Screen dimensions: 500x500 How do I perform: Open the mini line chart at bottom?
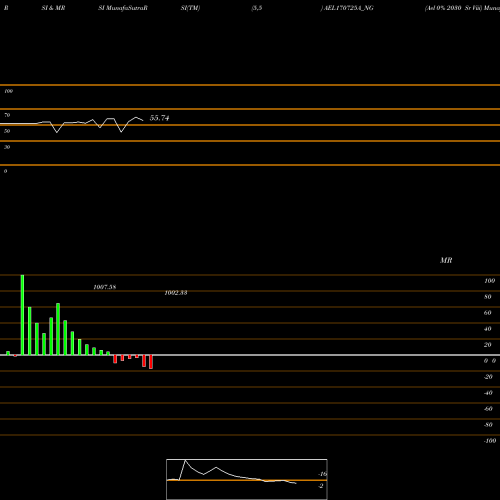(x=247, y=479)
